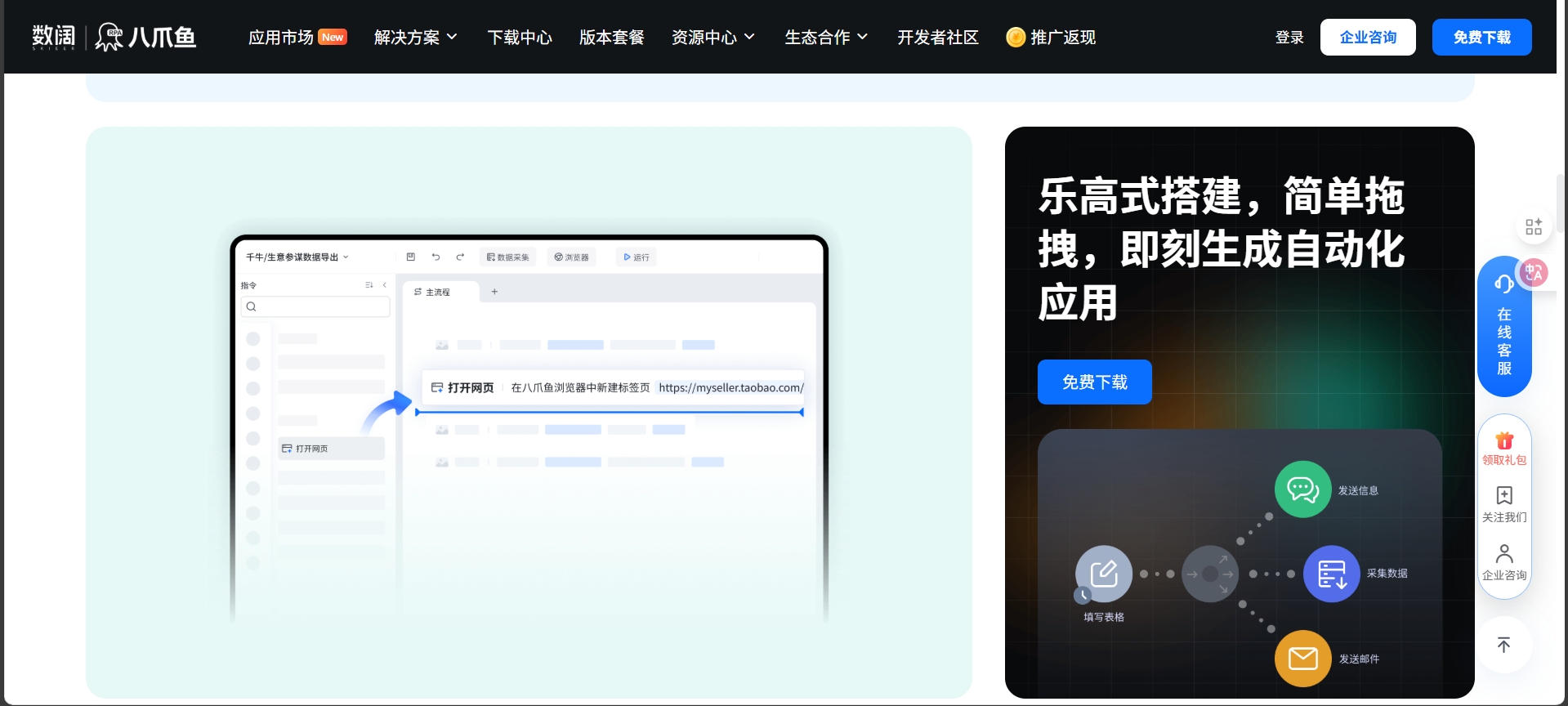Expand 千牛/生意参谋数据导出 dropdown
This screenshot has height=706, width=1568.
pos(297,257)
